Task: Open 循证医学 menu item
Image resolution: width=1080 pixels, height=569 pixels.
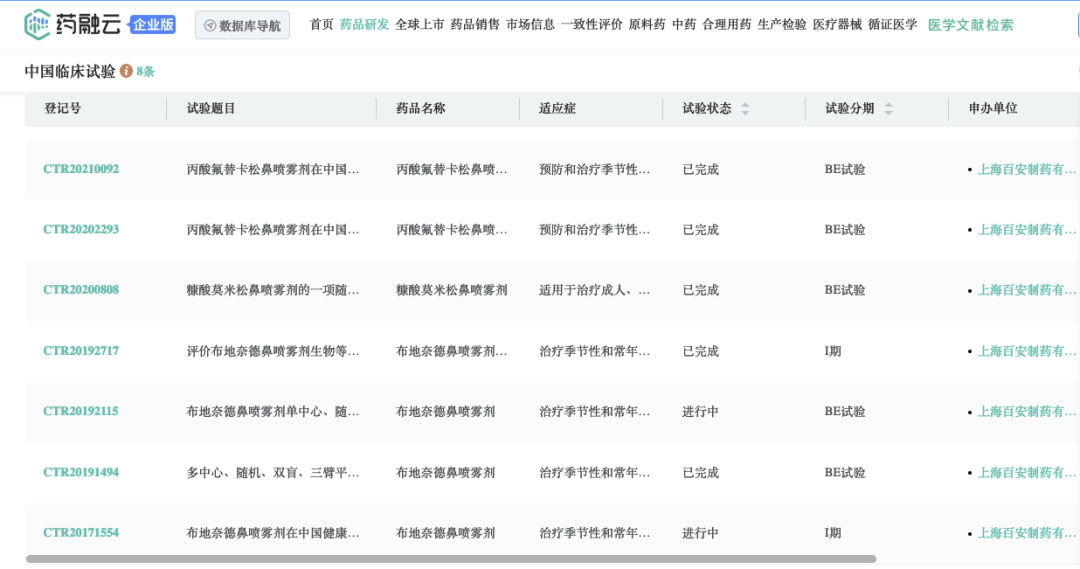Action: [x=892, y=25]
